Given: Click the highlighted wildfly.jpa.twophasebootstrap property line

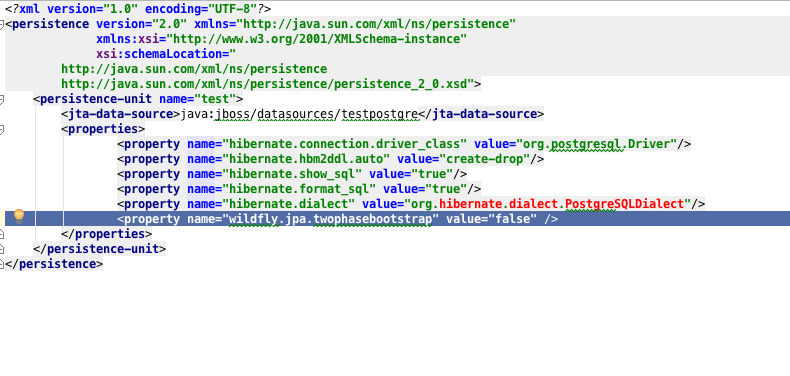Looking at the screenshot, I should click(395, 219).
